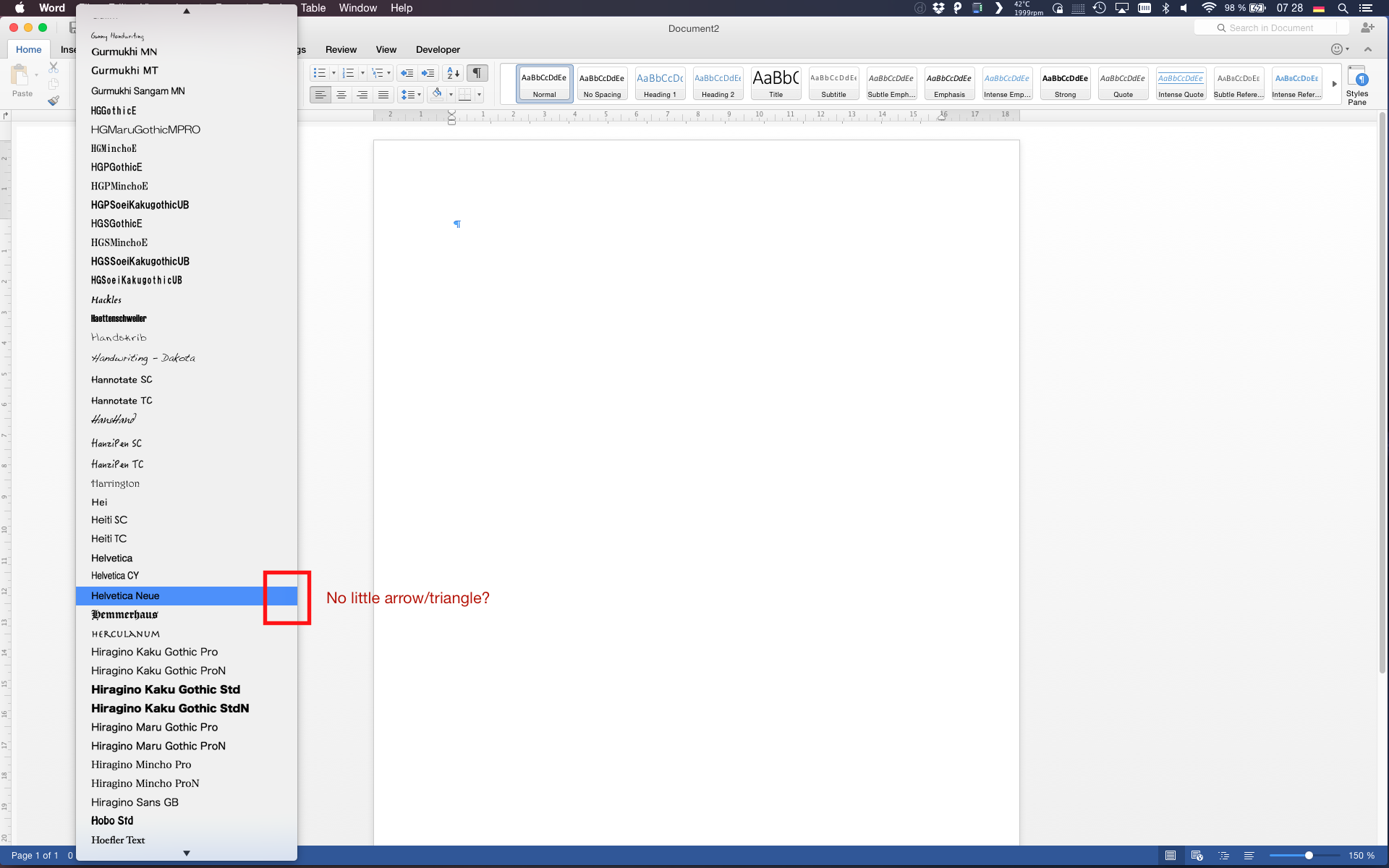Open the Spotlight search icon
Screen dimensions: 1389x868
[x=1343, y=8]
